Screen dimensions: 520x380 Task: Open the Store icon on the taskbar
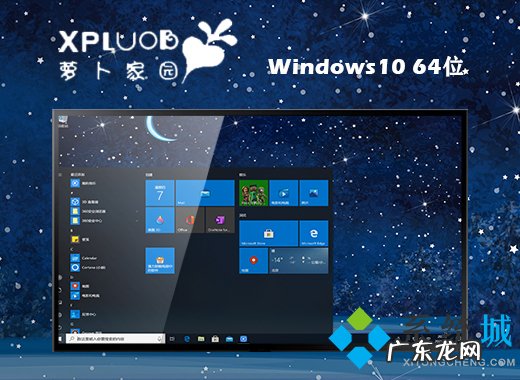point(215,339)
